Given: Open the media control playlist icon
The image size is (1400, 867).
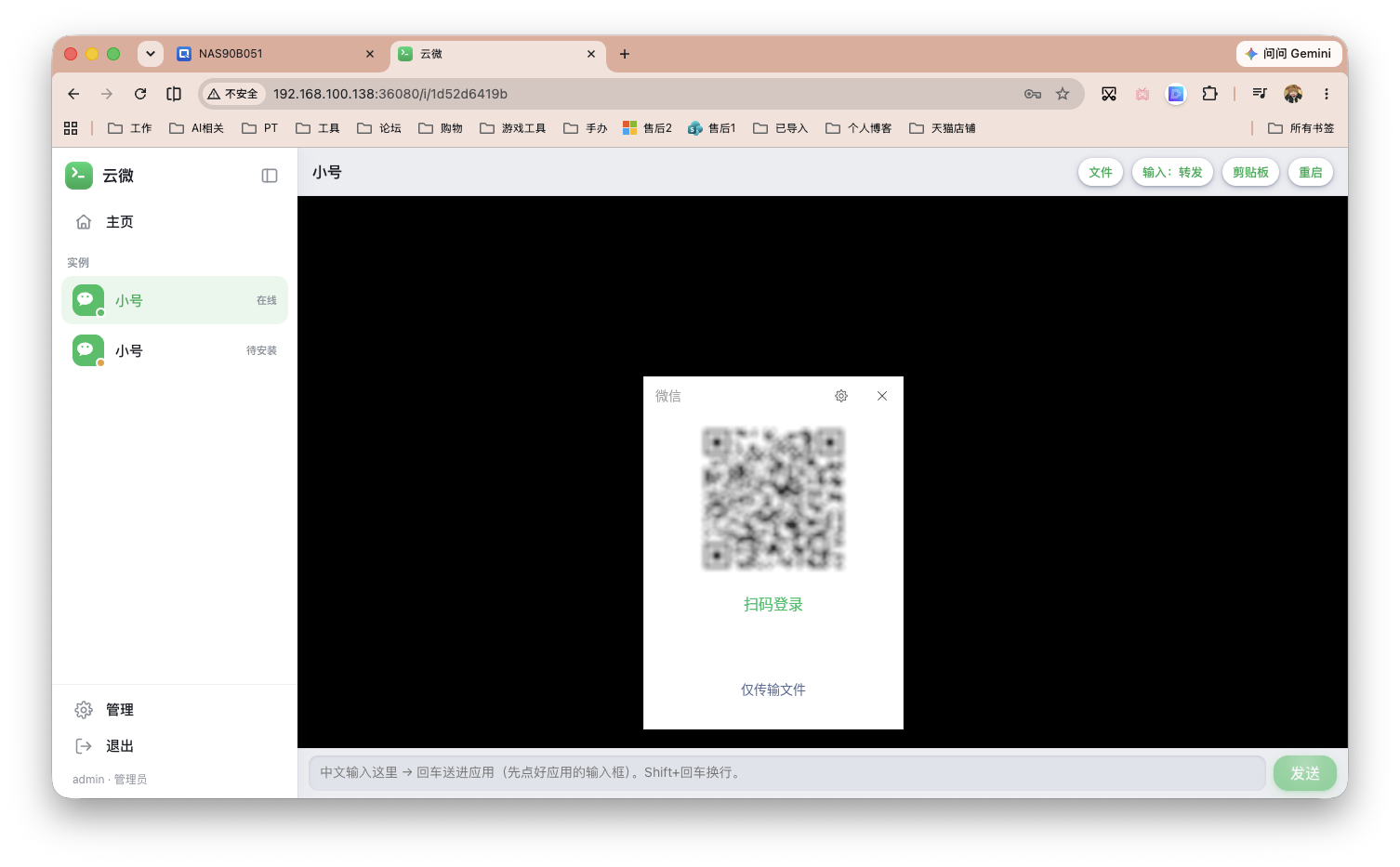Looking at the screenshot, I should [x=1260, y=94].
